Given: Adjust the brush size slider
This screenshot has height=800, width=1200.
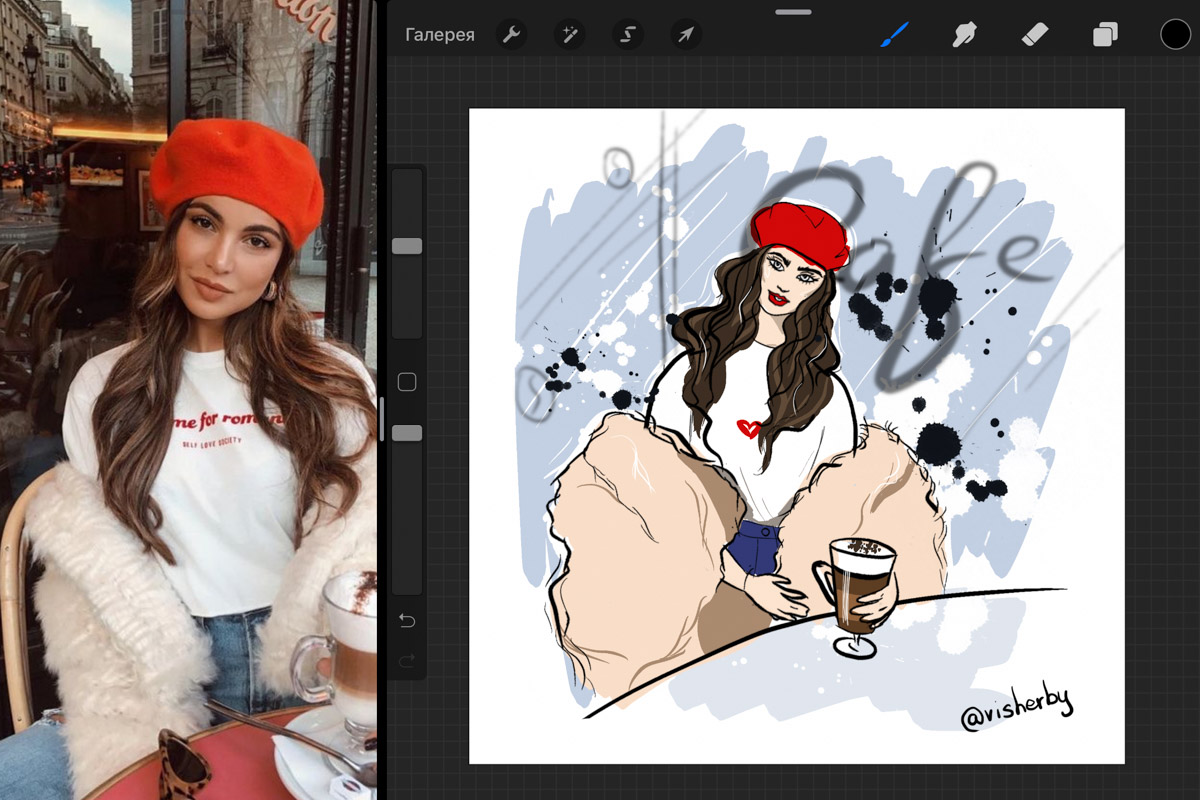Looking at the screenshot, I should coord(406,245).
